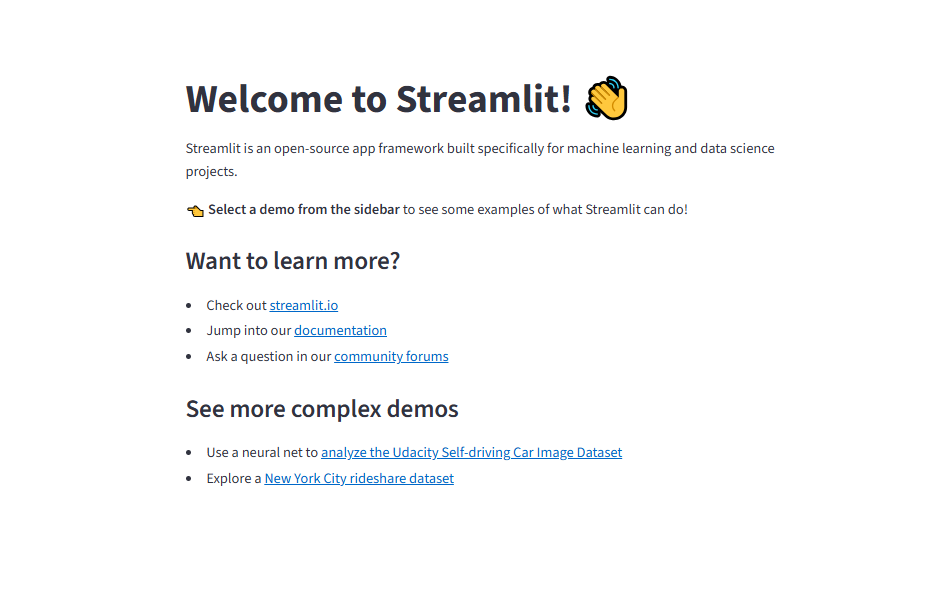938x607 pixels.
Task: Click the 'Ask a question in our' text
Action: pyautogui.click(x=269, y=356)
